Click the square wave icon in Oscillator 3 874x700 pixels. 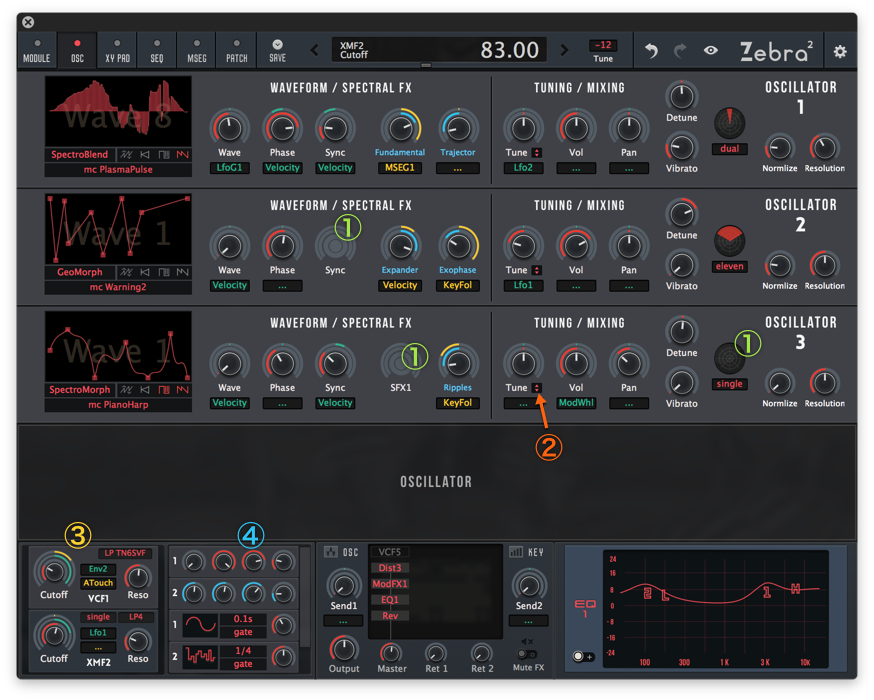click(164, 390)
